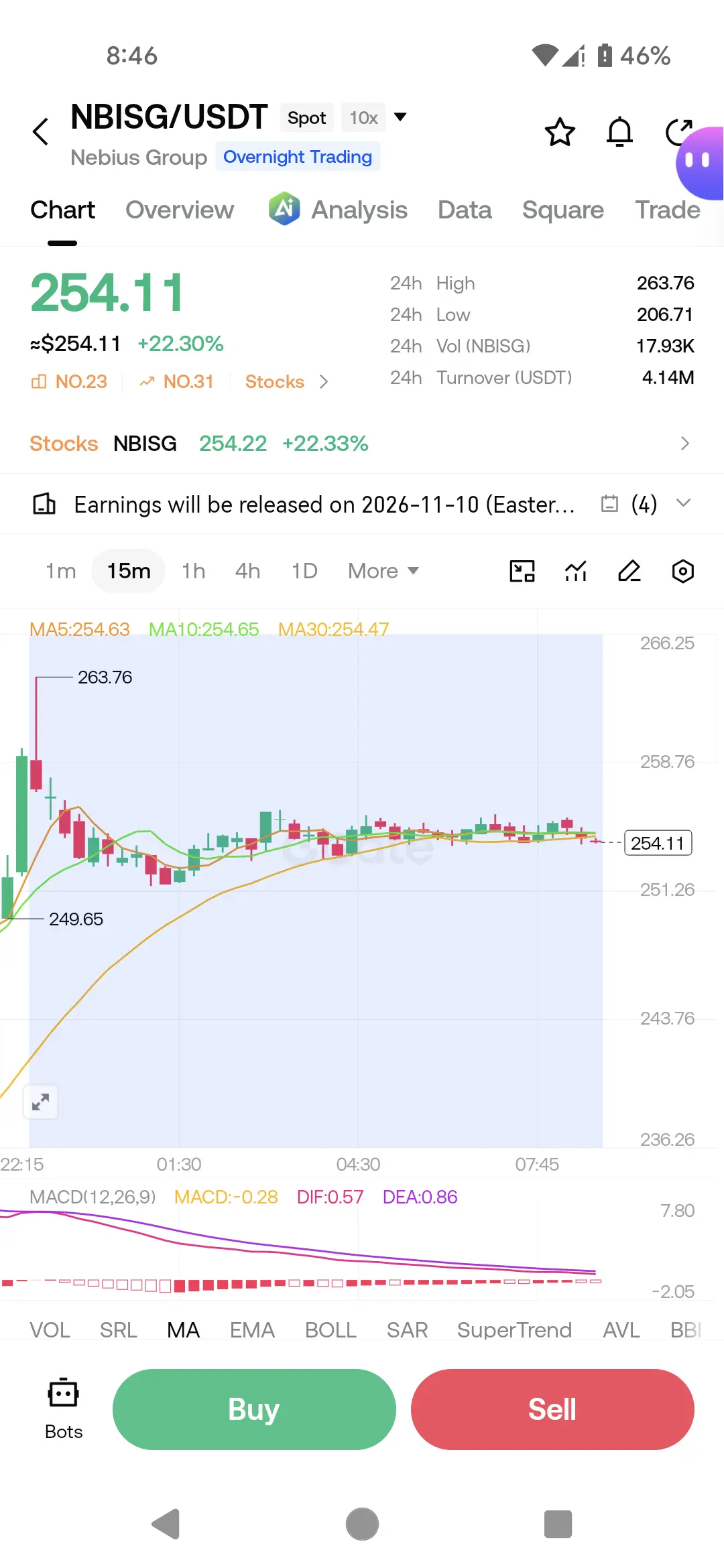Switch to the Chart tab
This screenshot has width=724, height=1568.
[63, 210]
